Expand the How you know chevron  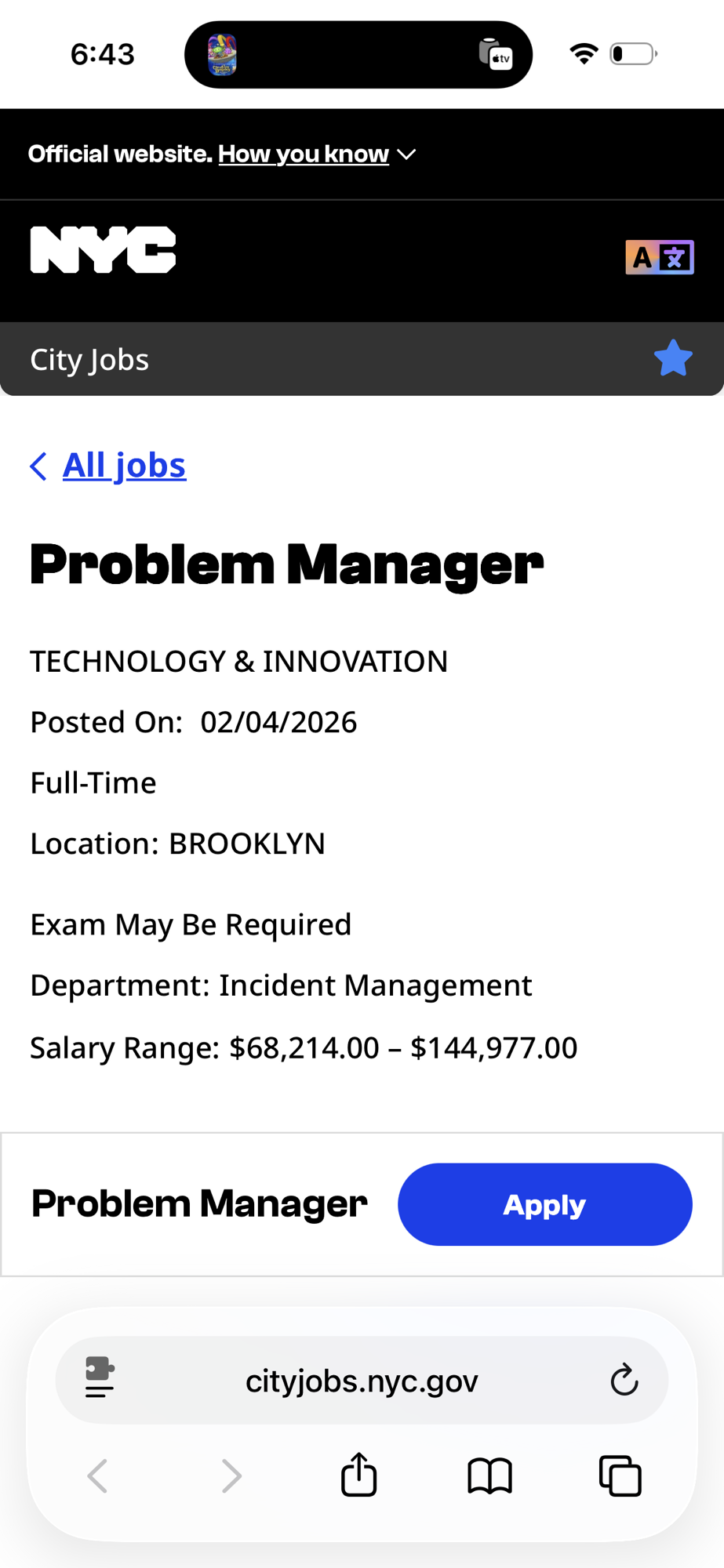(x=406, y=154)
